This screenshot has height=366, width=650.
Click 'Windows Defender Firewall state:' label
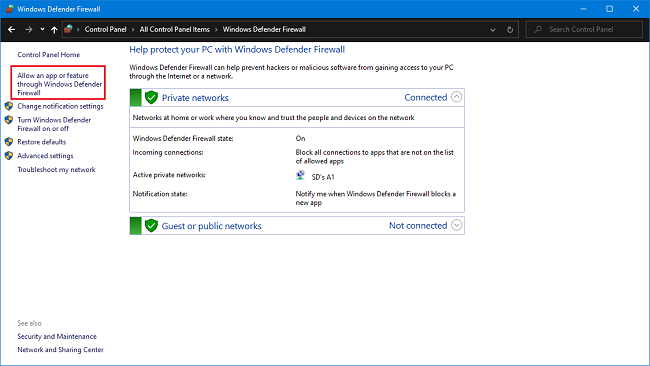click(183, 138)
